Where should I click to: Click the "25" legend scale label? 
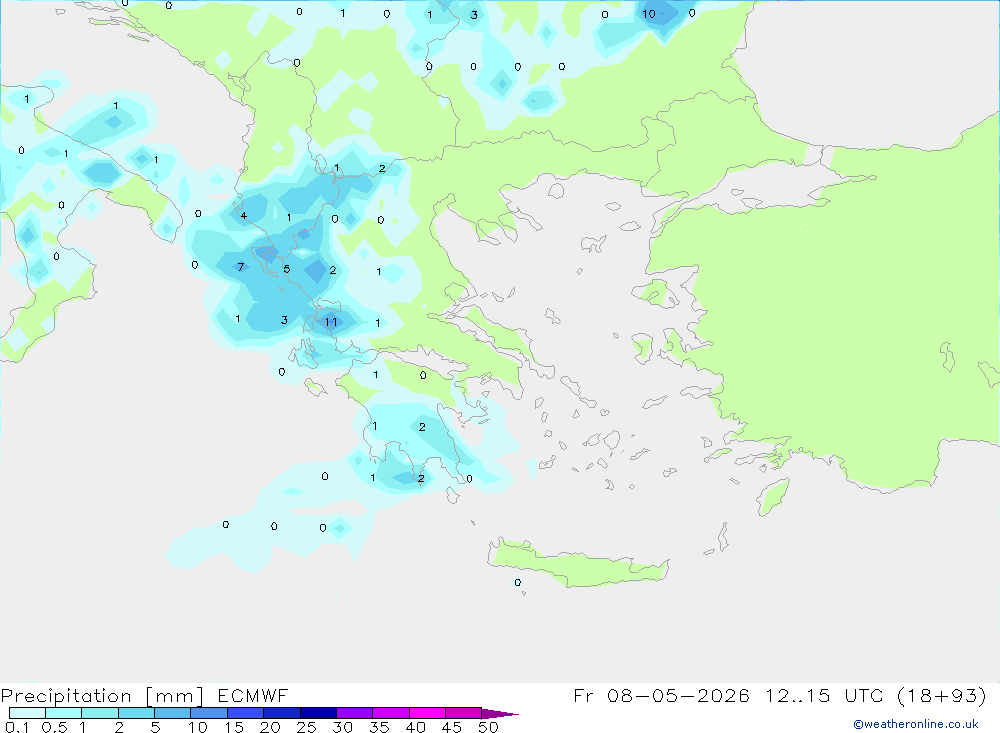pyautogui.click(x=306, y=727)
